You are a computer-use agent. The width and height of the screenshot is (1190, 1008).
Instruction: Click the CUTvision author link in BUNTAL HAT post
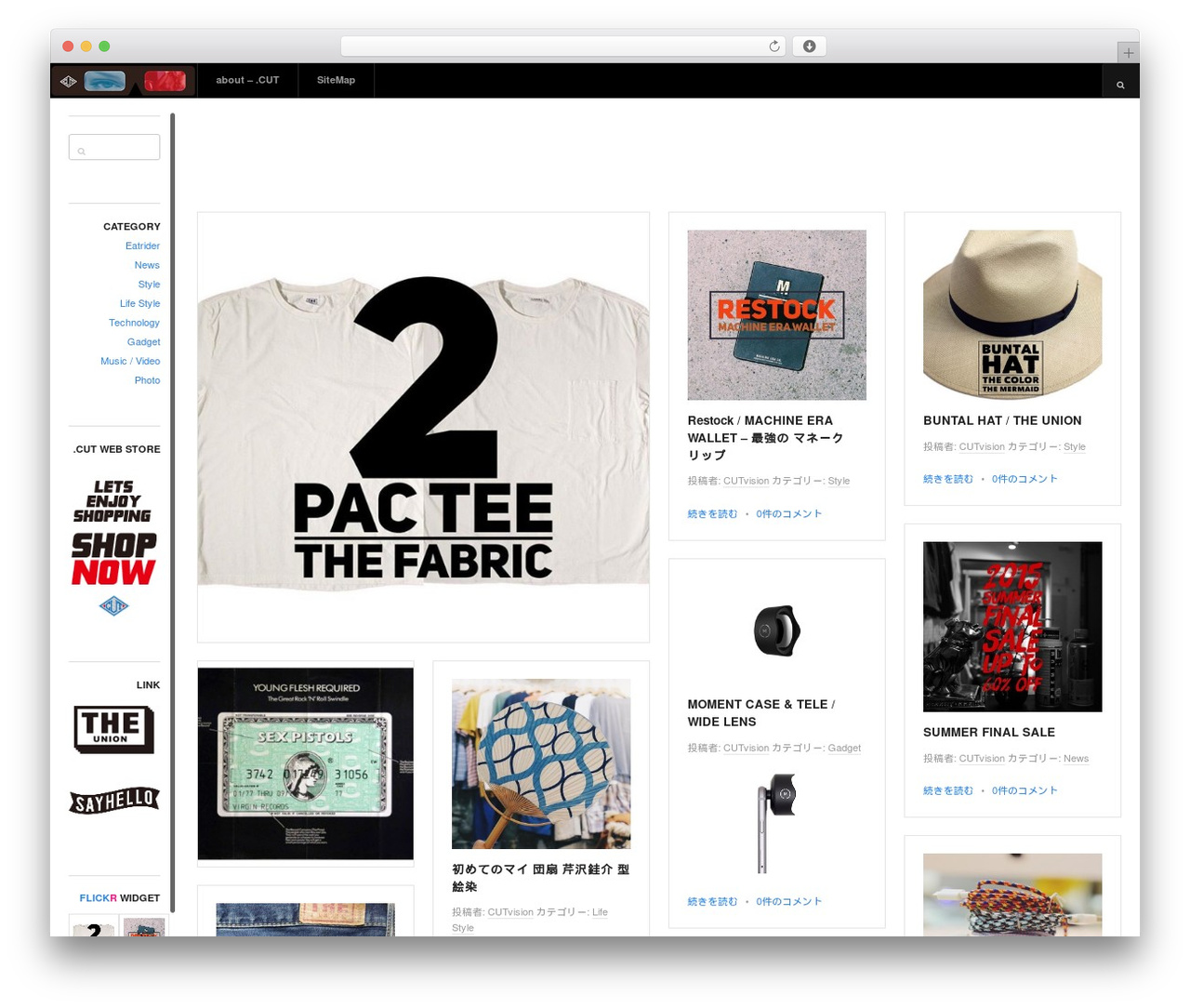(982, 446)
